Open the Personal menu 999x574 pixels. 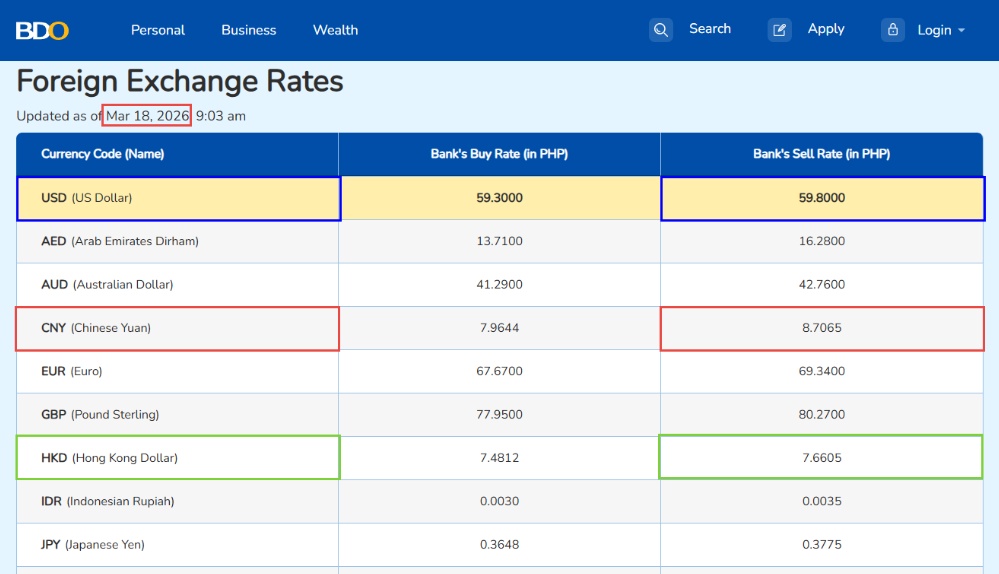point(158,30)
